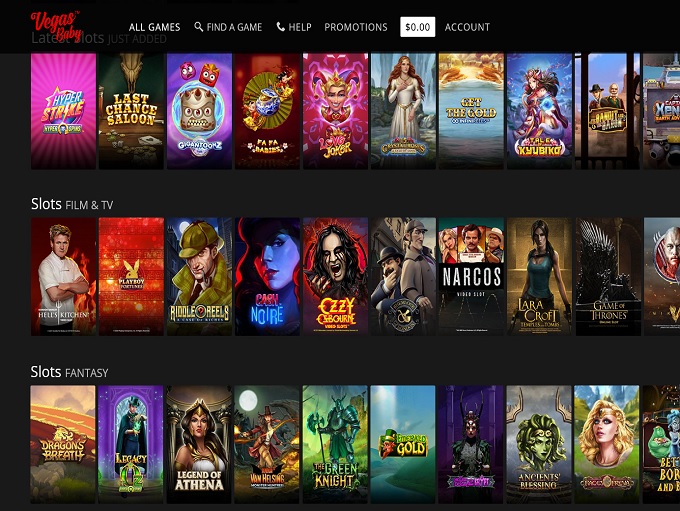Choose the Get the Gold game
Viewport: 680px width, 511px height.
coord(471,111)
